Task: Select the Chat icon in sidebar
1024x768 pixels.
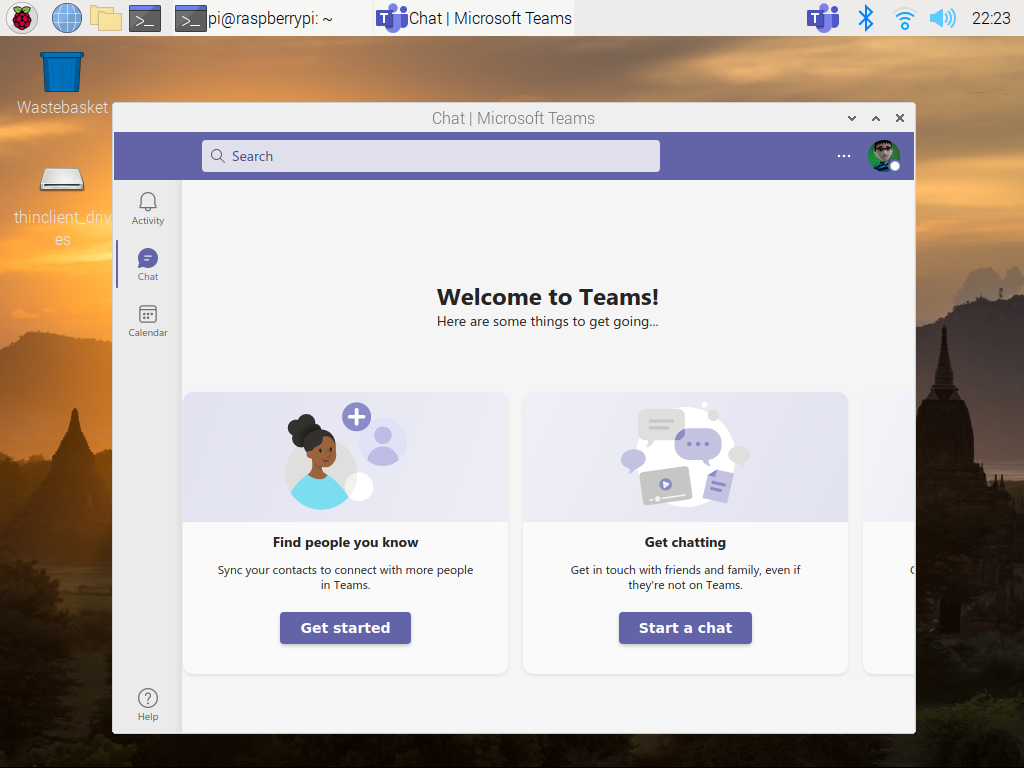Action: click(x=148, y=264)
